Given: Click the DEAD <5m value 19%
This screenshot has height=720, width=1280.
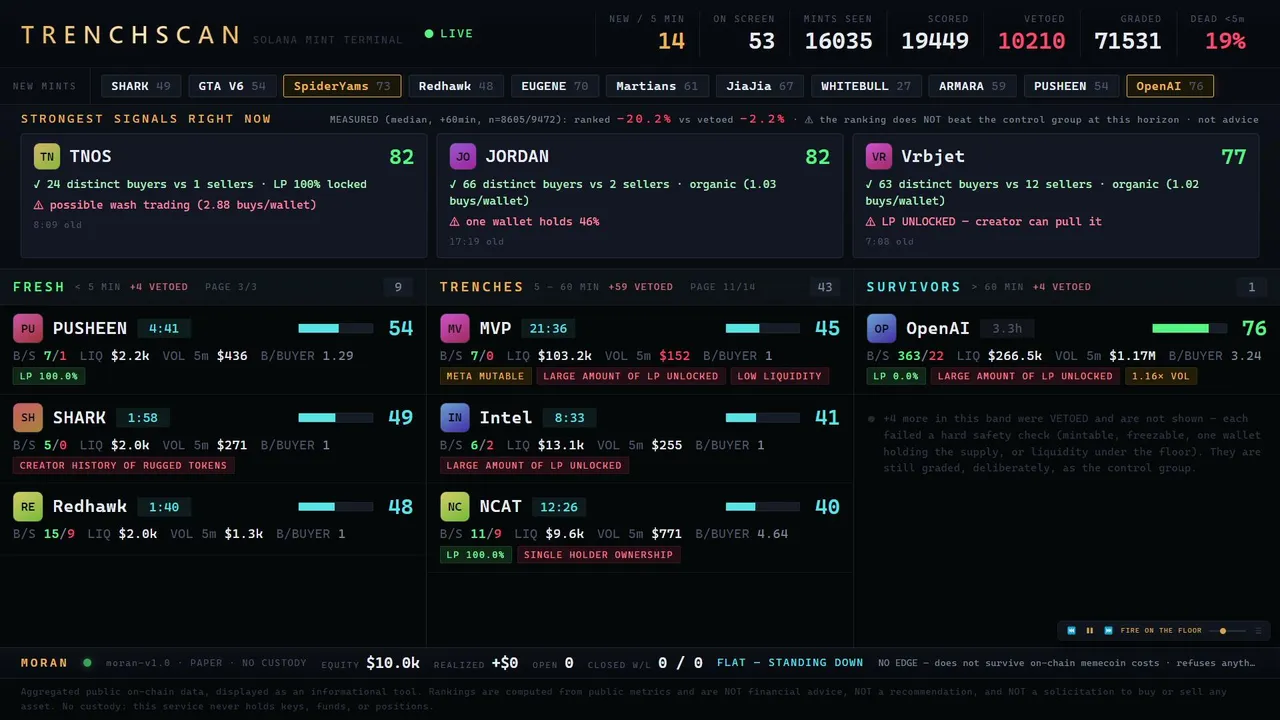Looking at the screenshot, I should click(1224, 41).
